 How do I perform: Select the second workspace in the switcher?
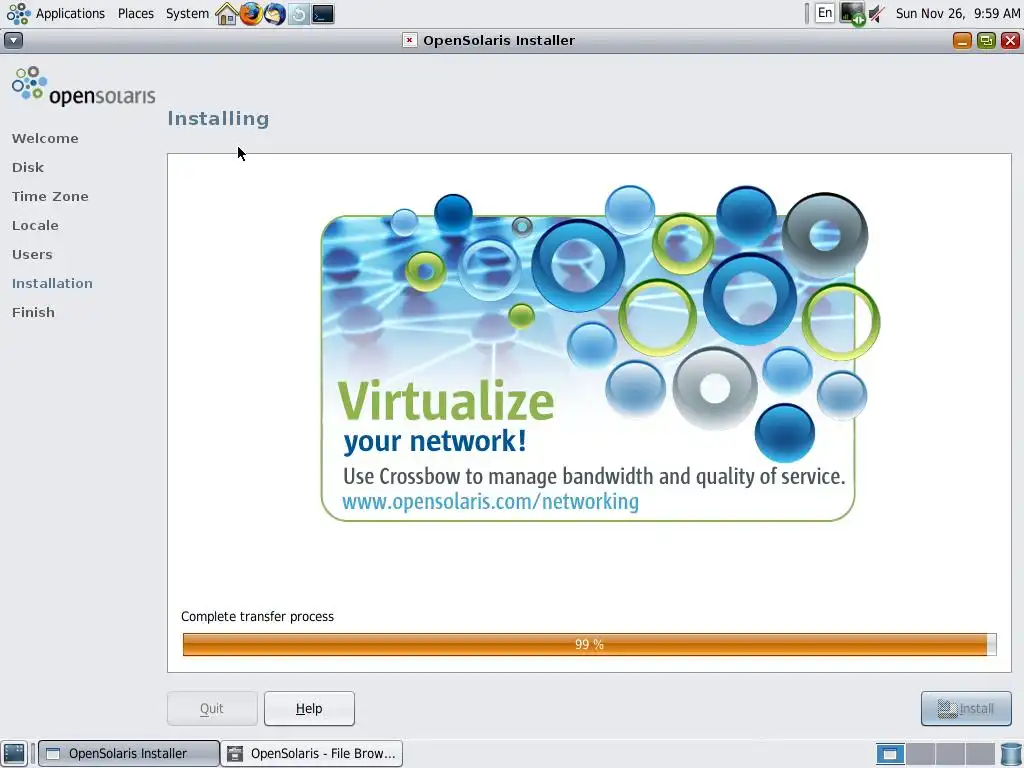coord(920,754)
